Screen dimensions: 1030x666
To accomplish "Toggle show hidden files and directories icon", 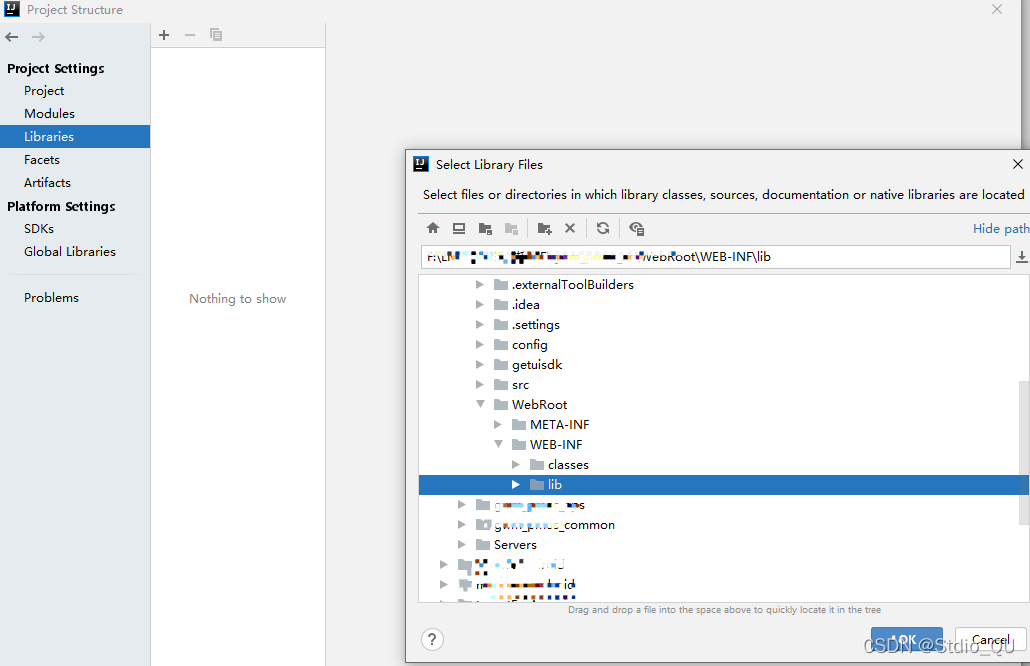I will (636, 228).
